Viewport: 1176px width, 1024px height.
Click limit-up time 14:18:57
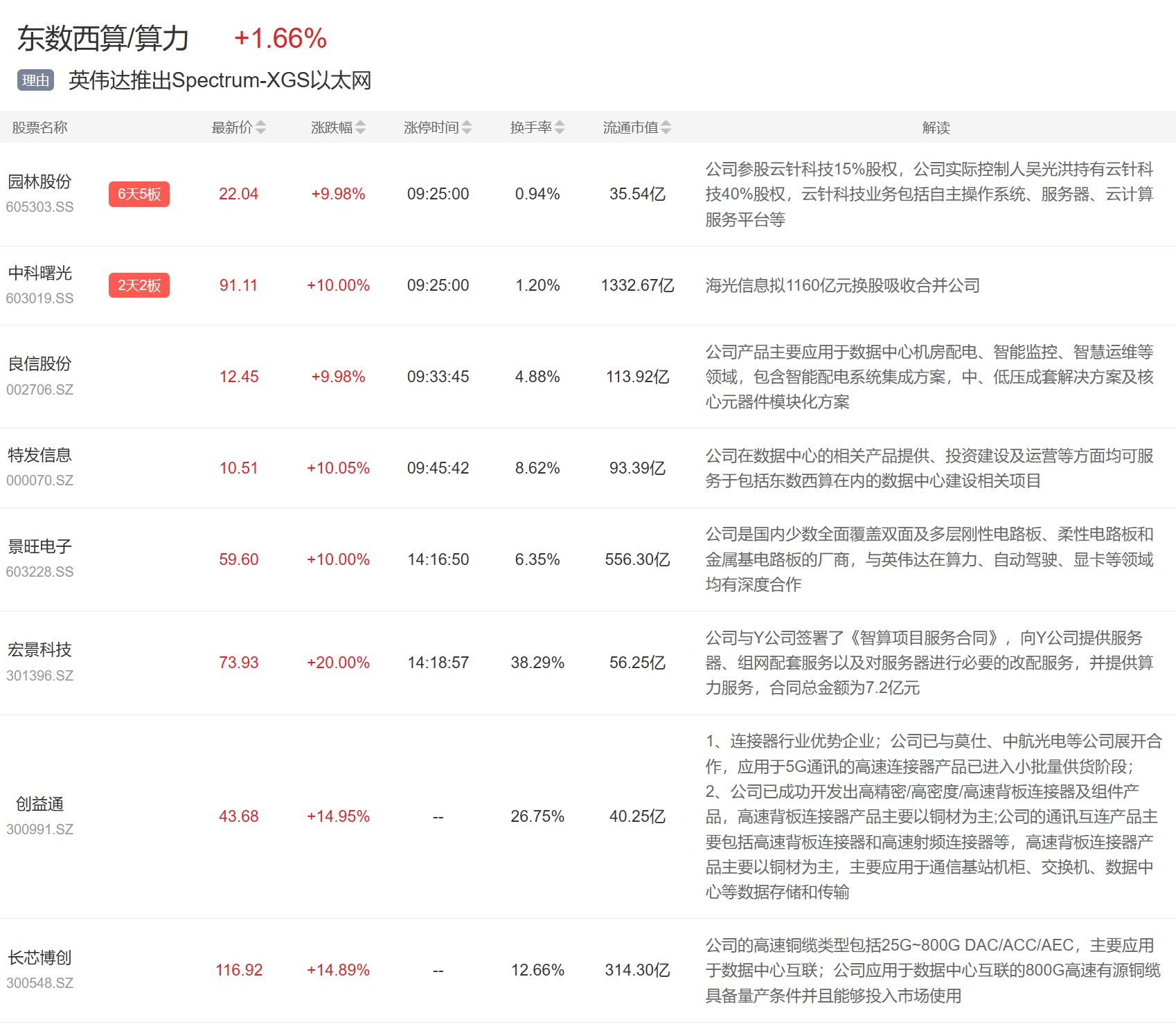438,663
